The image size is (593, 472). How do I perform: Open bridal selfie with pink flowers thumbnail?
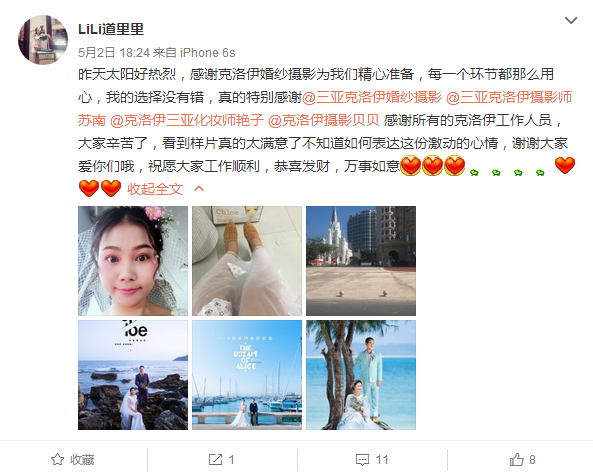pos(133,261)
